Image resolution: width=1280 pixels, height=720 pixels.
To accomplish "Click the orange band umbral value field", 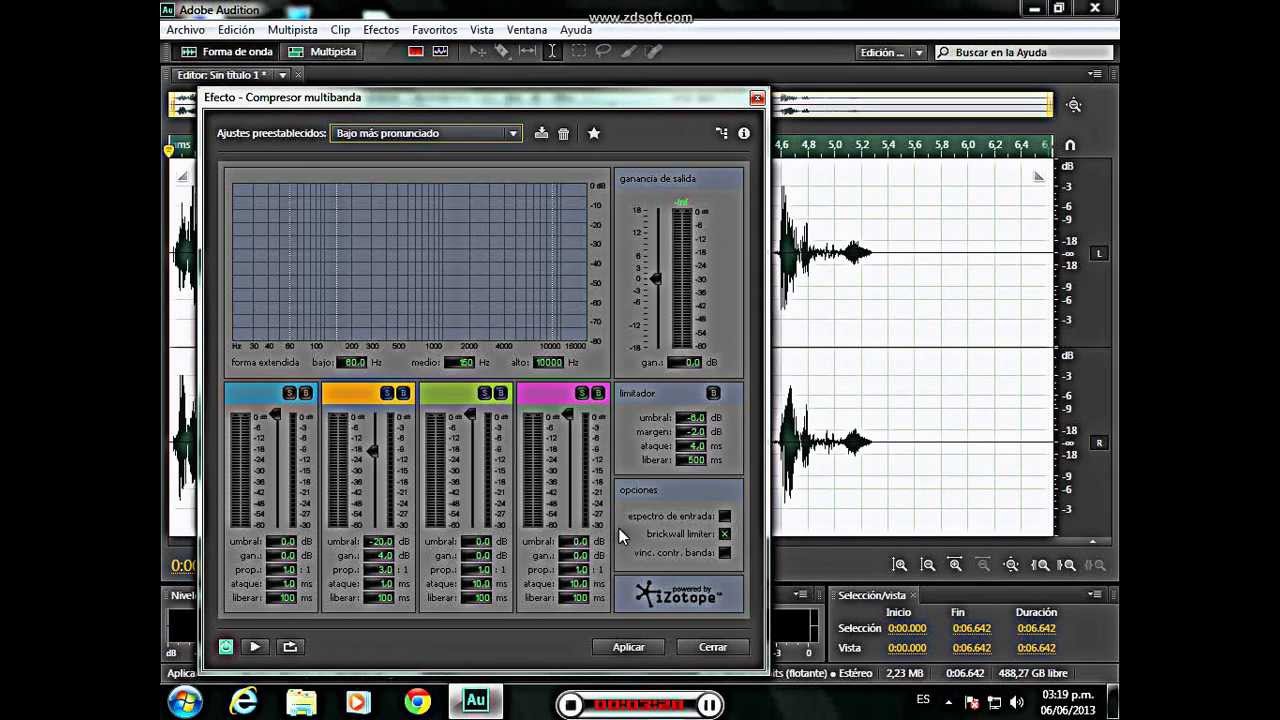I will pos(379,542).
